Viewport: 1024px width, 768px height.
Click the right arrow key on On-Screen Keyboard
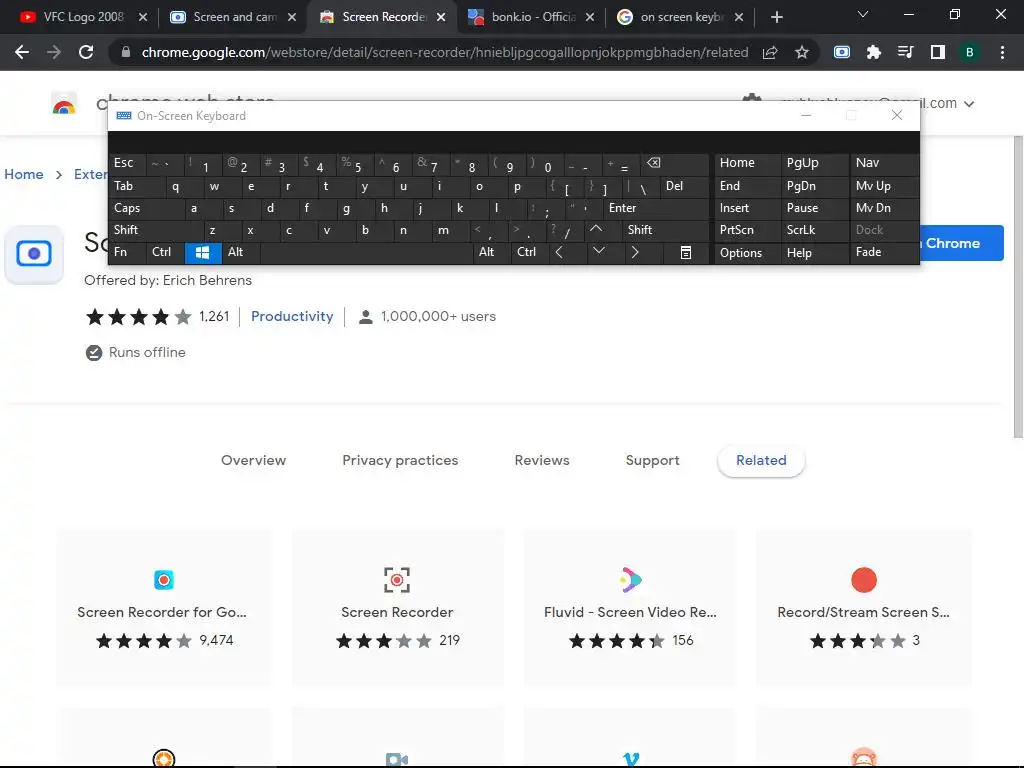coord(635,252)
